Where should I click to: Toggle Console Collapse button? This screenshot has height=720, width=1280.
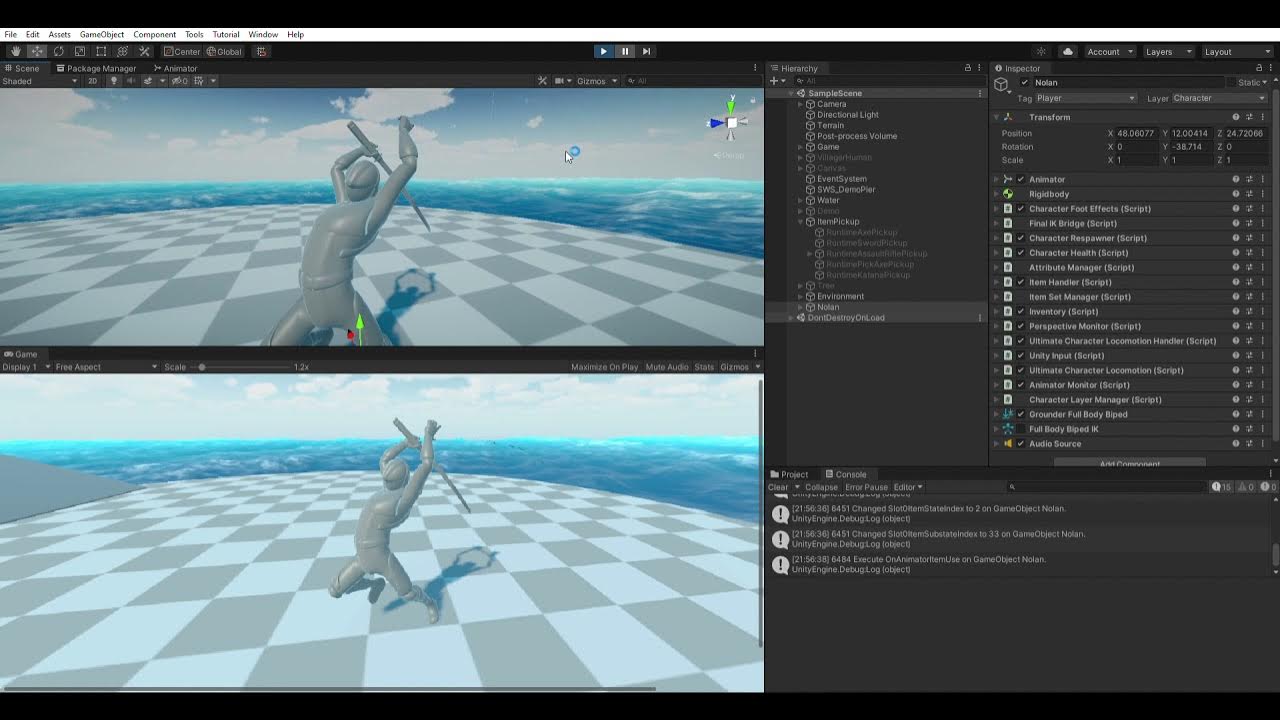click(x=821, y=487)
